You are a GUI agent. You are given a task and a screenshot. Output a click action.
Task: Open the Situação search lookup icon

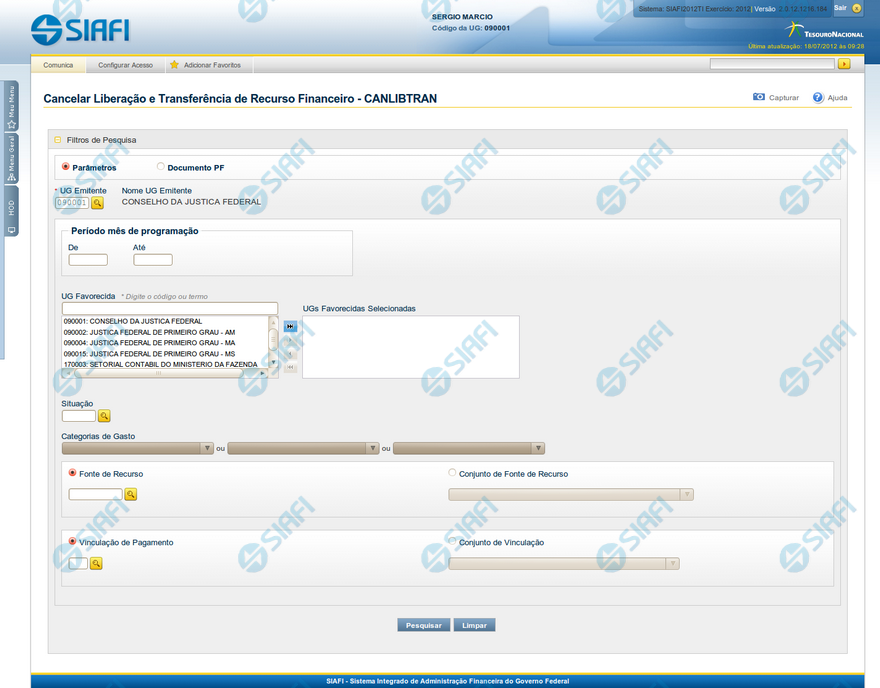pyautogui.click(x=104, y=416)
